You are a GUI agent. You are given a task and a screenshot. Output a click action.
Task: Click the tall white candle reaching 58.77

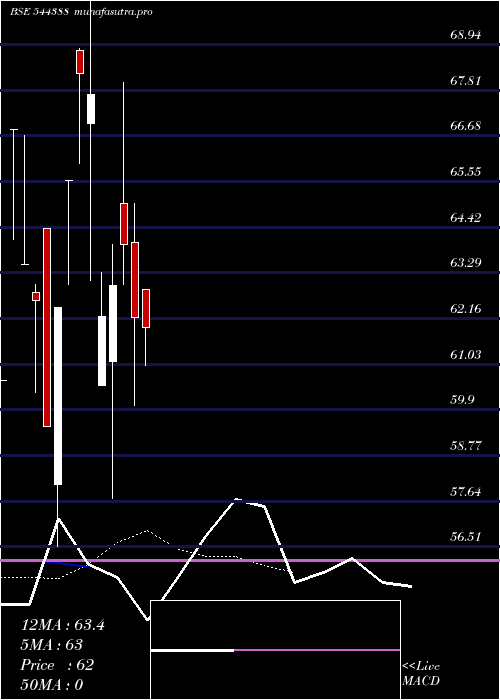coord(58,396)
